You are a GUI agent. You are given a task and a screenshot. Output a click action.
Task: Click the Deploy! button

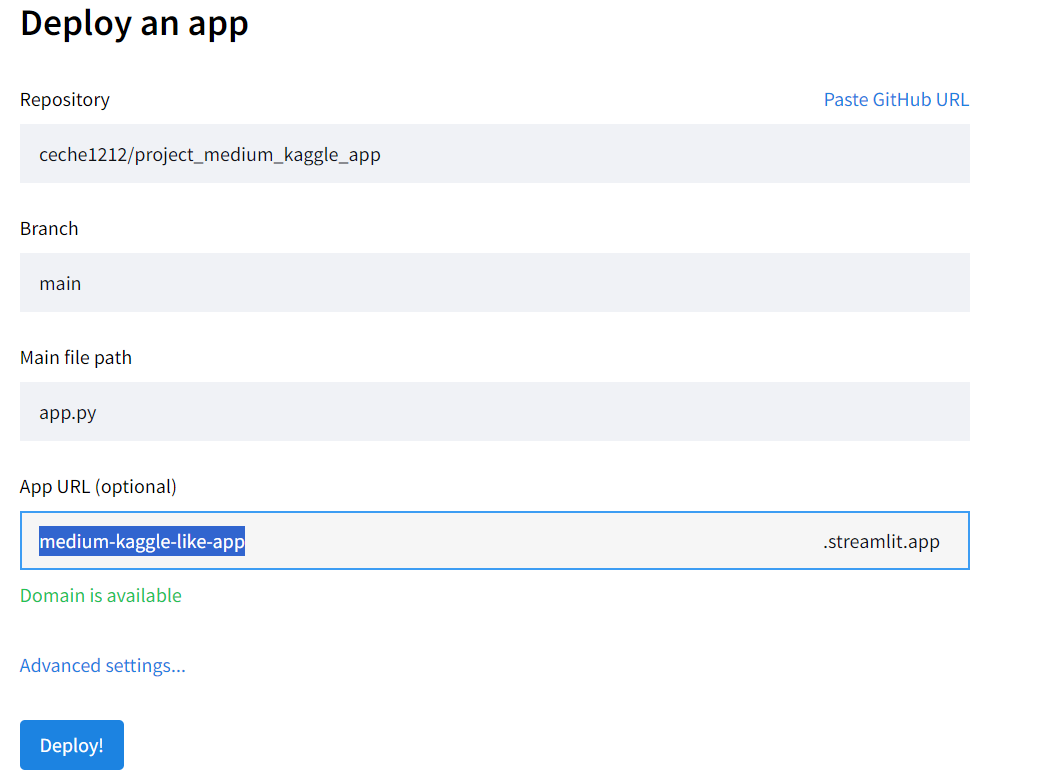pyautogui.click(x=72, y=745)
